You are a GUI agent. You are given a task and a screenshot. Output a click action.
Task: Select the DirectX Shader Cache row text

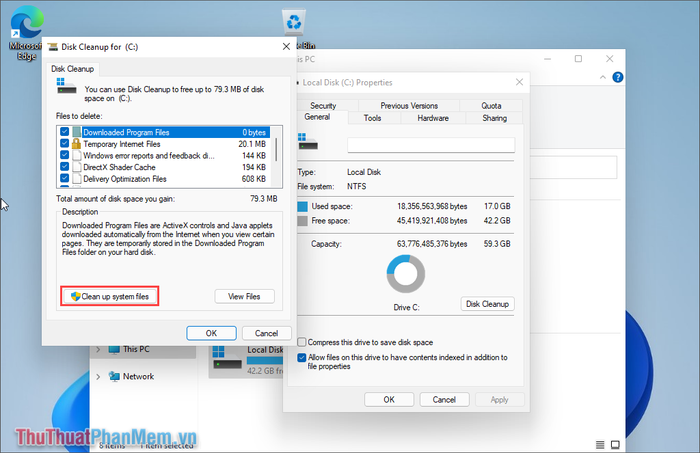[119, 167]
